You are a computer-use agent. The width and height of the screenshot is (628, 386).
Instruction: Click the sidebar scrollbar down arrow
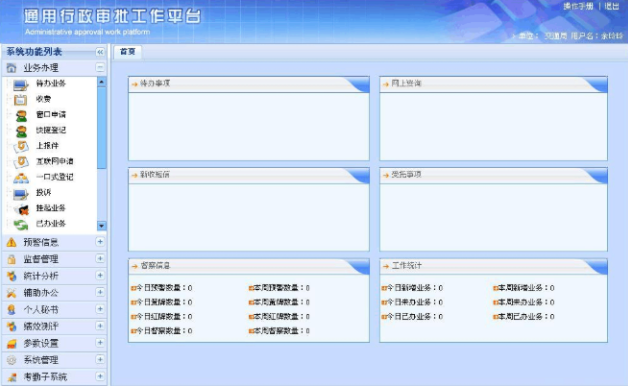101,226
